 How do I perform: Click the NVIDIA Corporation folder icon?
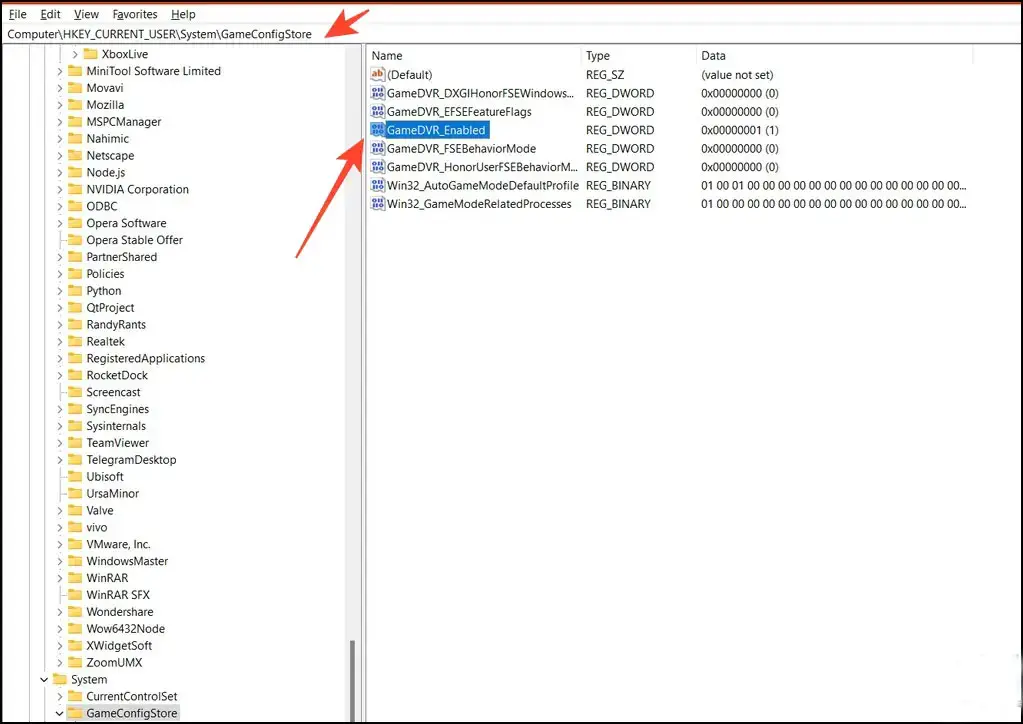tap(76, 189)
